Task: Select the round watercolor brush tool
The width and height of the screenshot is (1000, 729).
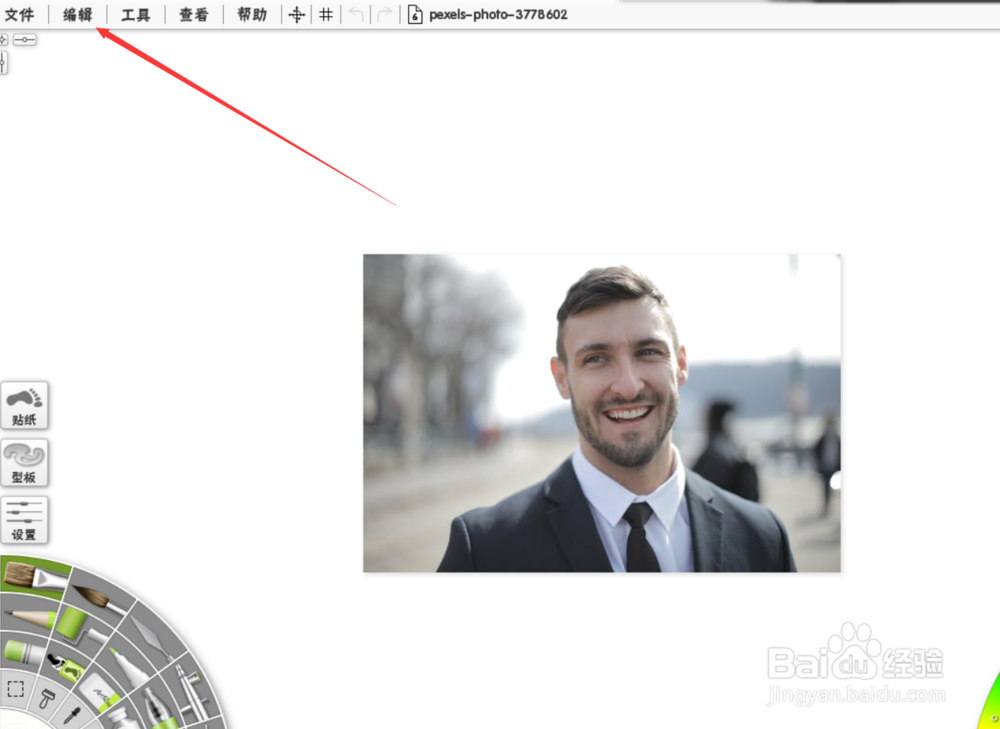Action: coord(99,600)
